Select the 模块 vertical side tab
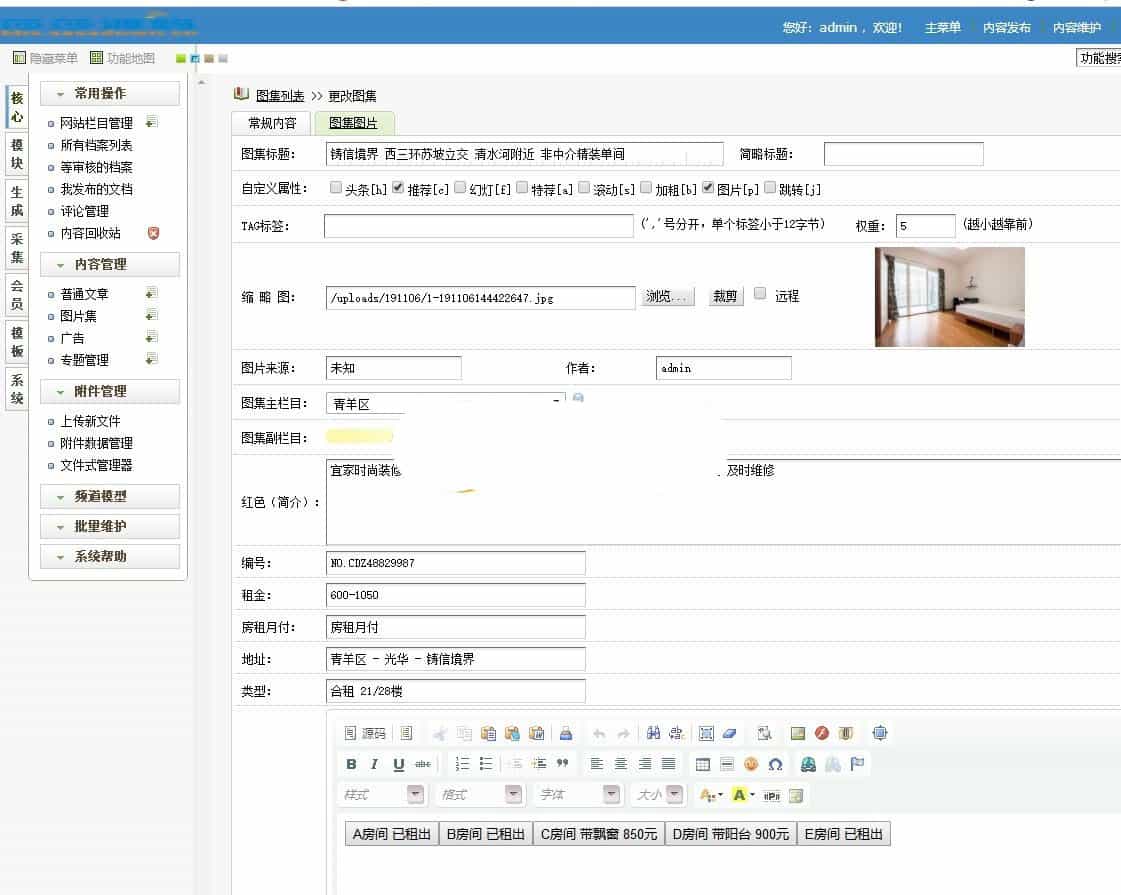 tap(16, 154)
